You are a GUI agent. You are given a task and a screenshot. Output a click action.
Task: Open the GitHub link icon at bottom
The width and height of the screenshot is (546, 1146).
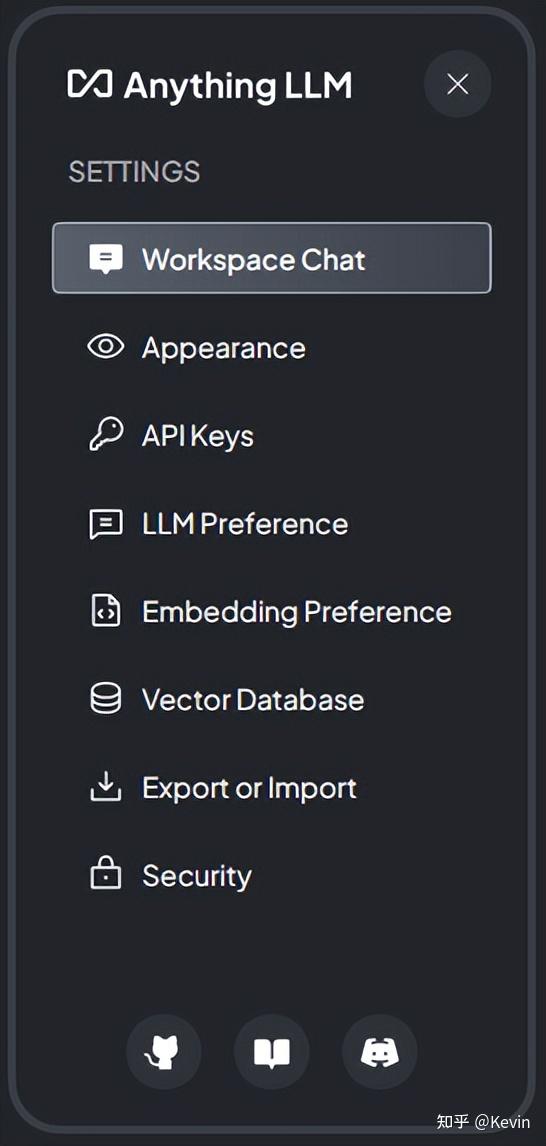coord(163,1052)
